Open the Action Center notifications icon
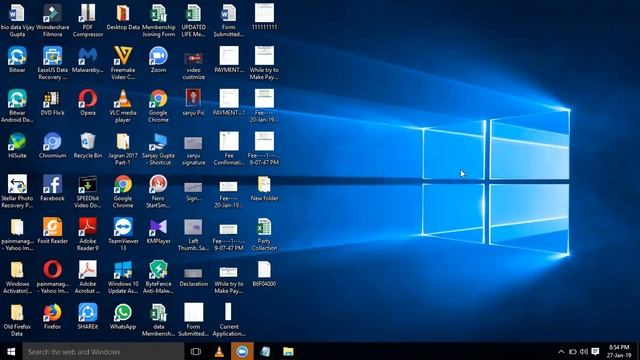The image size is (640, 360). point(596,351)
